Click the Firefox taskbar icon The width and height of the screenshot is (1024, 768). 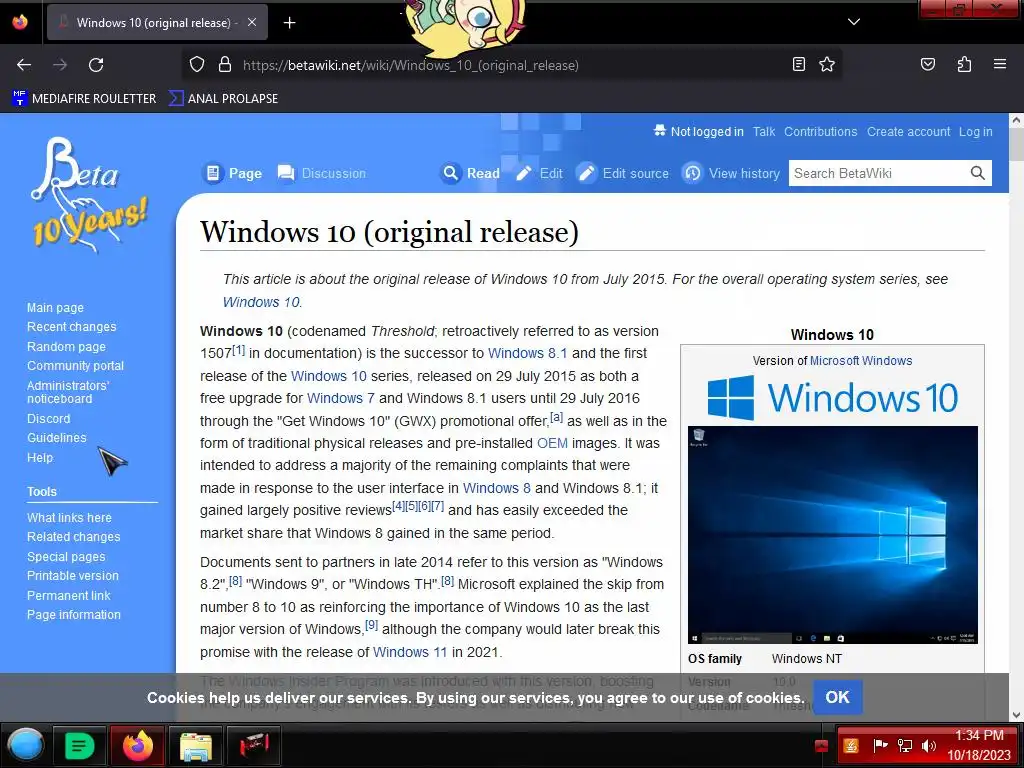tap(138, 745)
